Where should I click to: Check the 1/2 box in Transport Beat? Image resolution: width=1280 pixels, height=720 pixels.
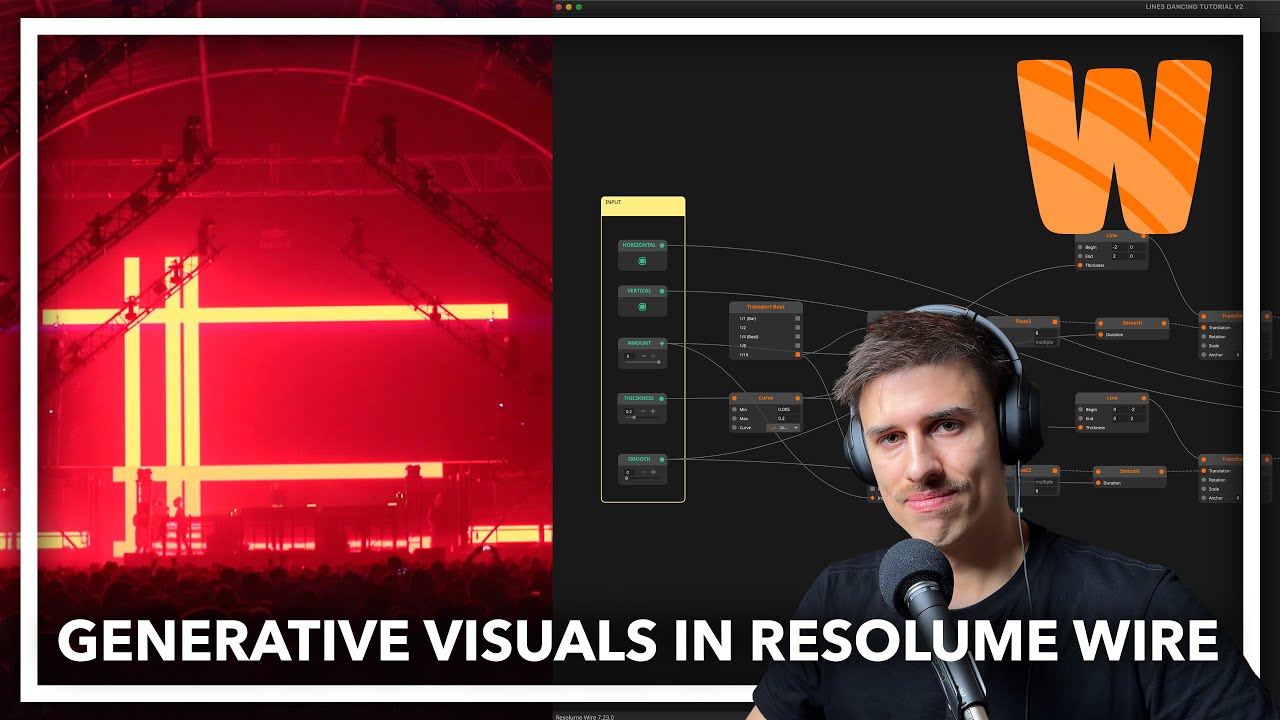coord(797,327)
